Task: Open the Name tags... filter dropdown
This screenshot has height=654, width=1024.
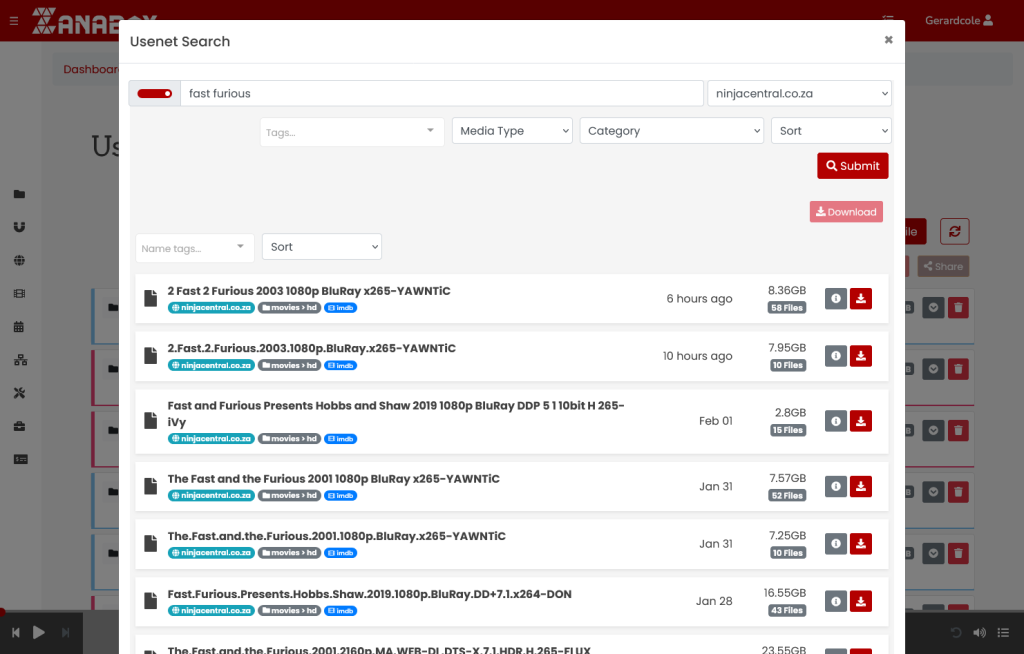Action: pyautogui.click(x=195, y=248)
